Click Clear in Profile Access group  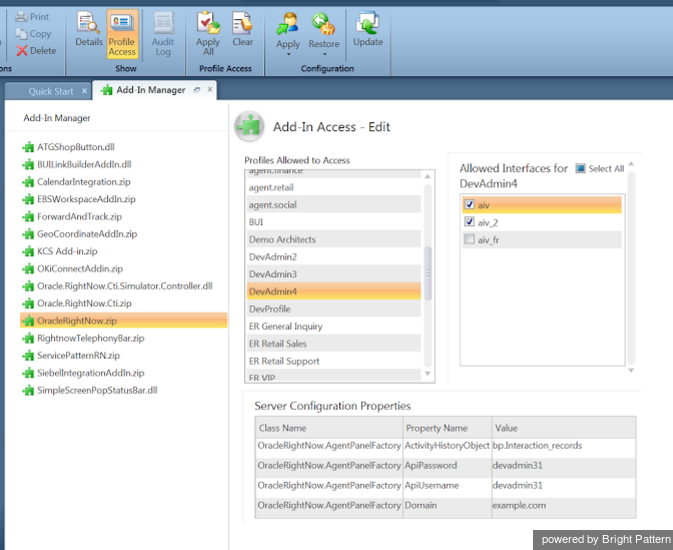243,29
